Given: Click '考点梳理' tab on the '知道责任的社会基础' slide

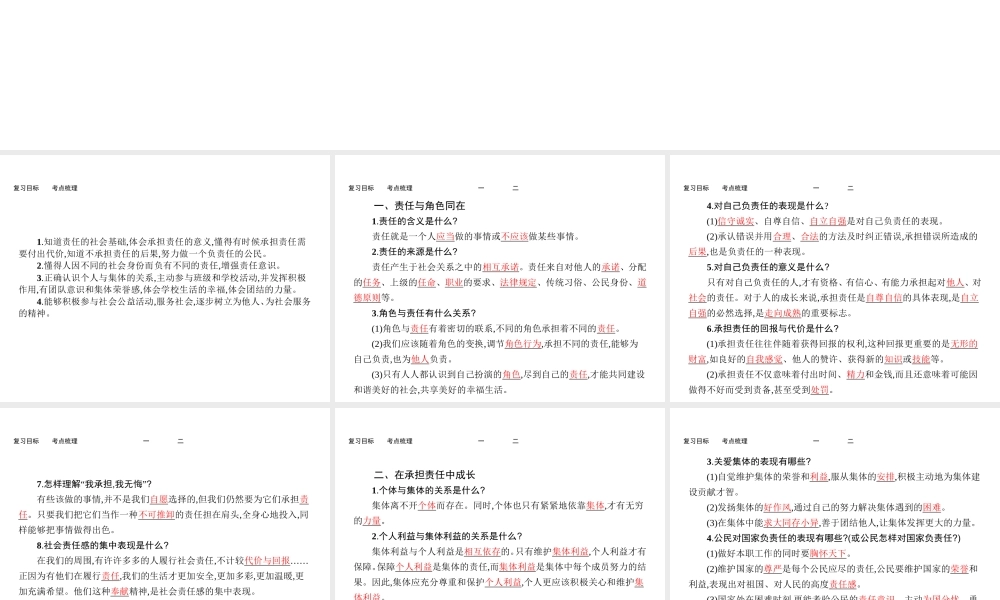Looking at the screenshot, I should (x=64, y=188).
